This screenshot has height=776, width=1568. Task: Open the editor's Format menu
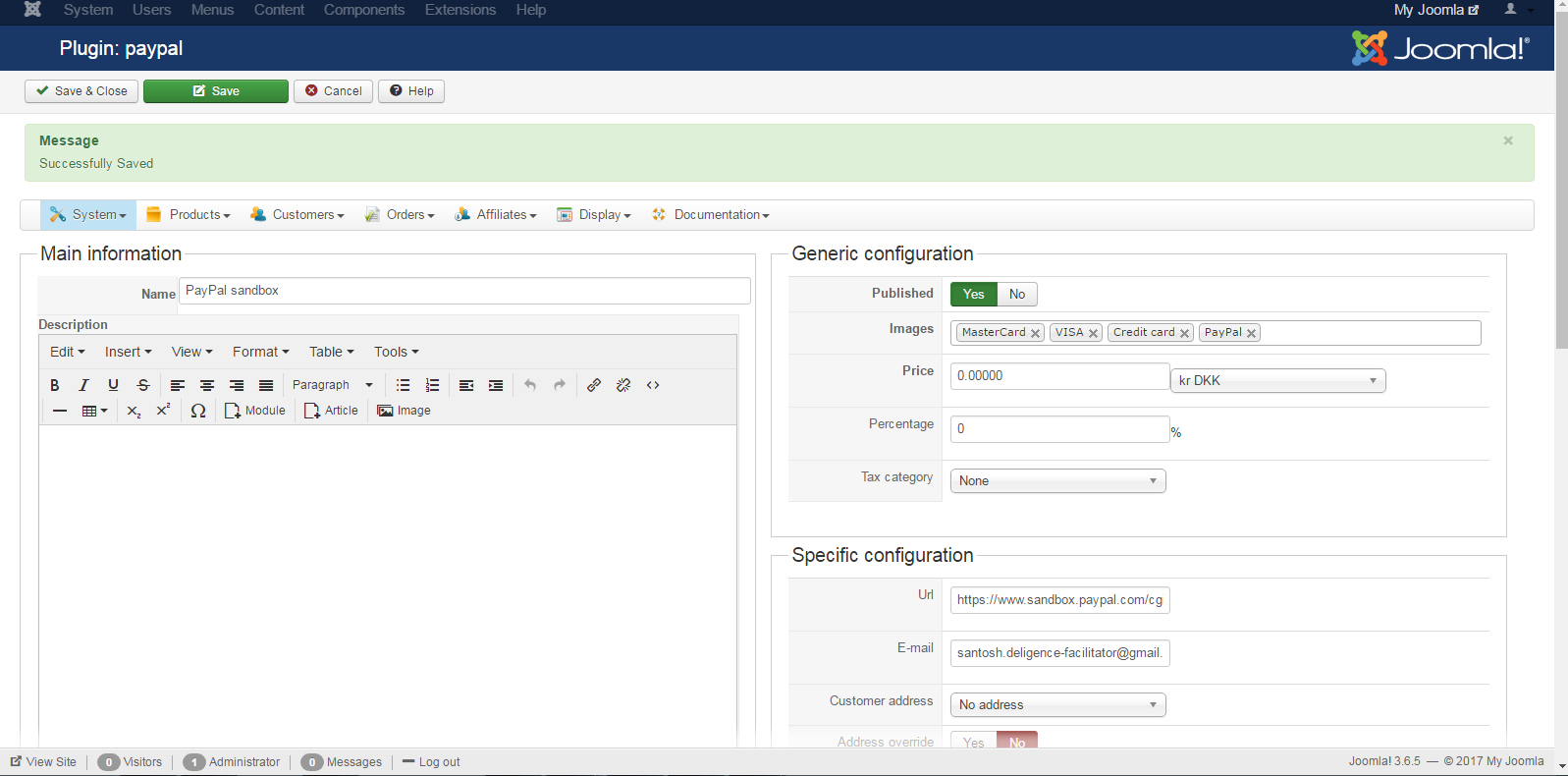click(261, 352)
